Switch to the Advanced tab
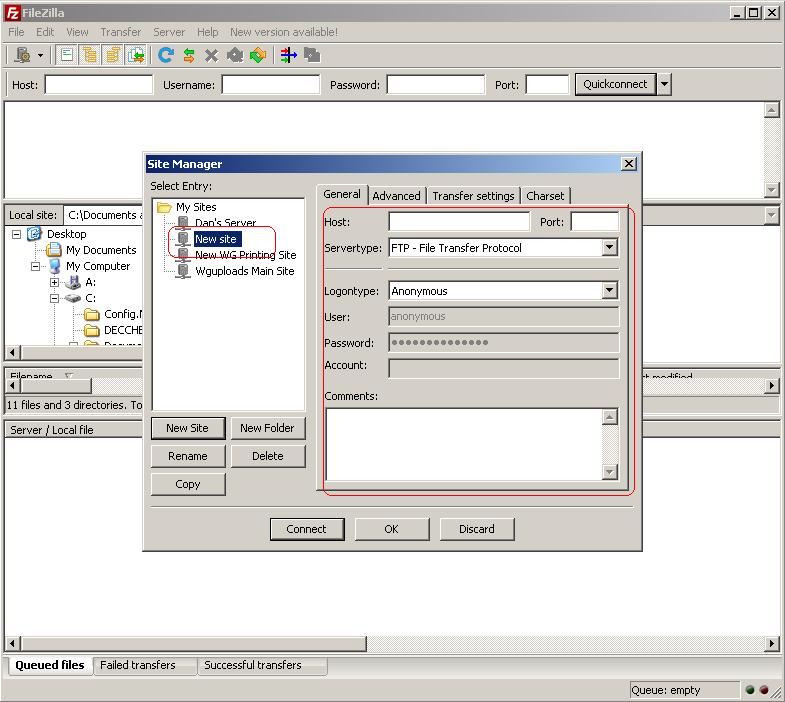Screen dimensions: 785x702 click(x=397, y=196)
